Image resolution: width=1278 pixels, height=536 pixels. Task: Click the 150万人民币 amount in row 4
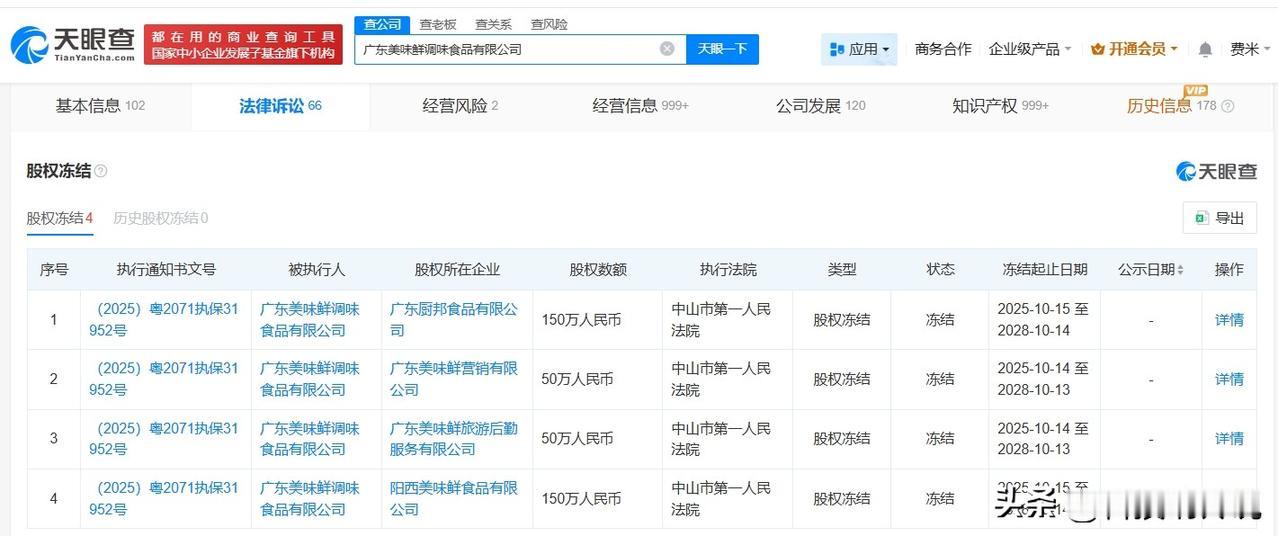581,498
